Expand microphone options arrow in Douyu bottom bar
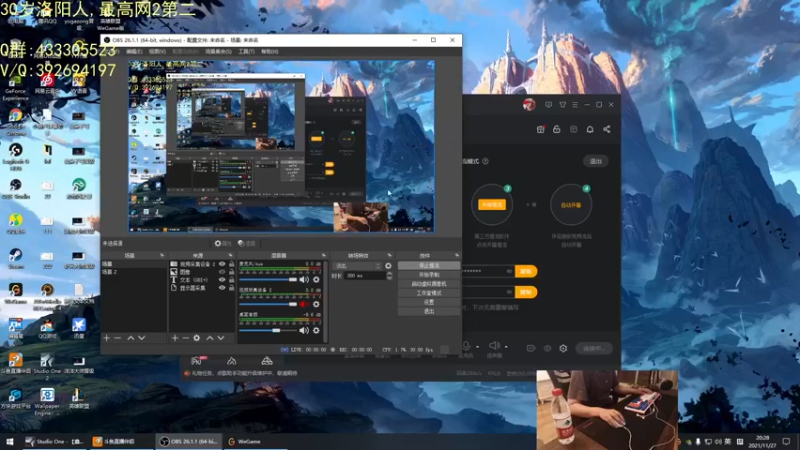800x450 pixels. 477,347
